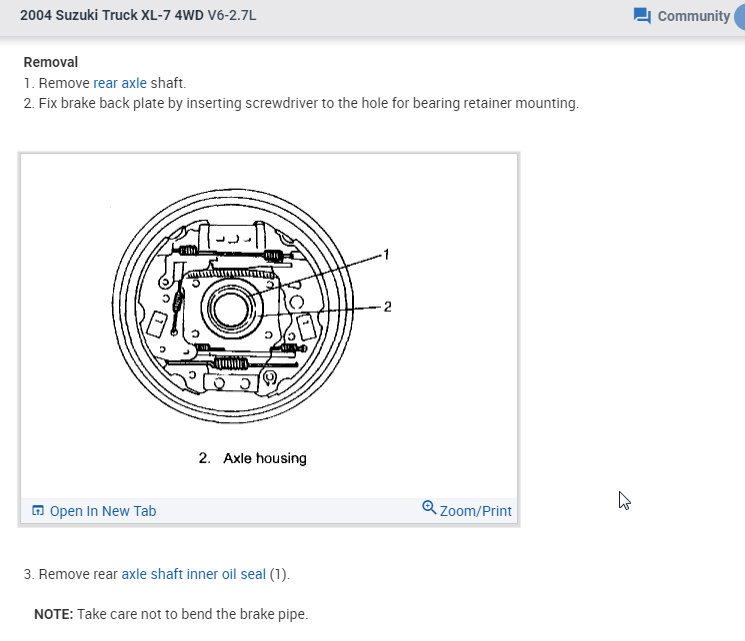Click the V6-2.7L engine label

click(232, 15)
